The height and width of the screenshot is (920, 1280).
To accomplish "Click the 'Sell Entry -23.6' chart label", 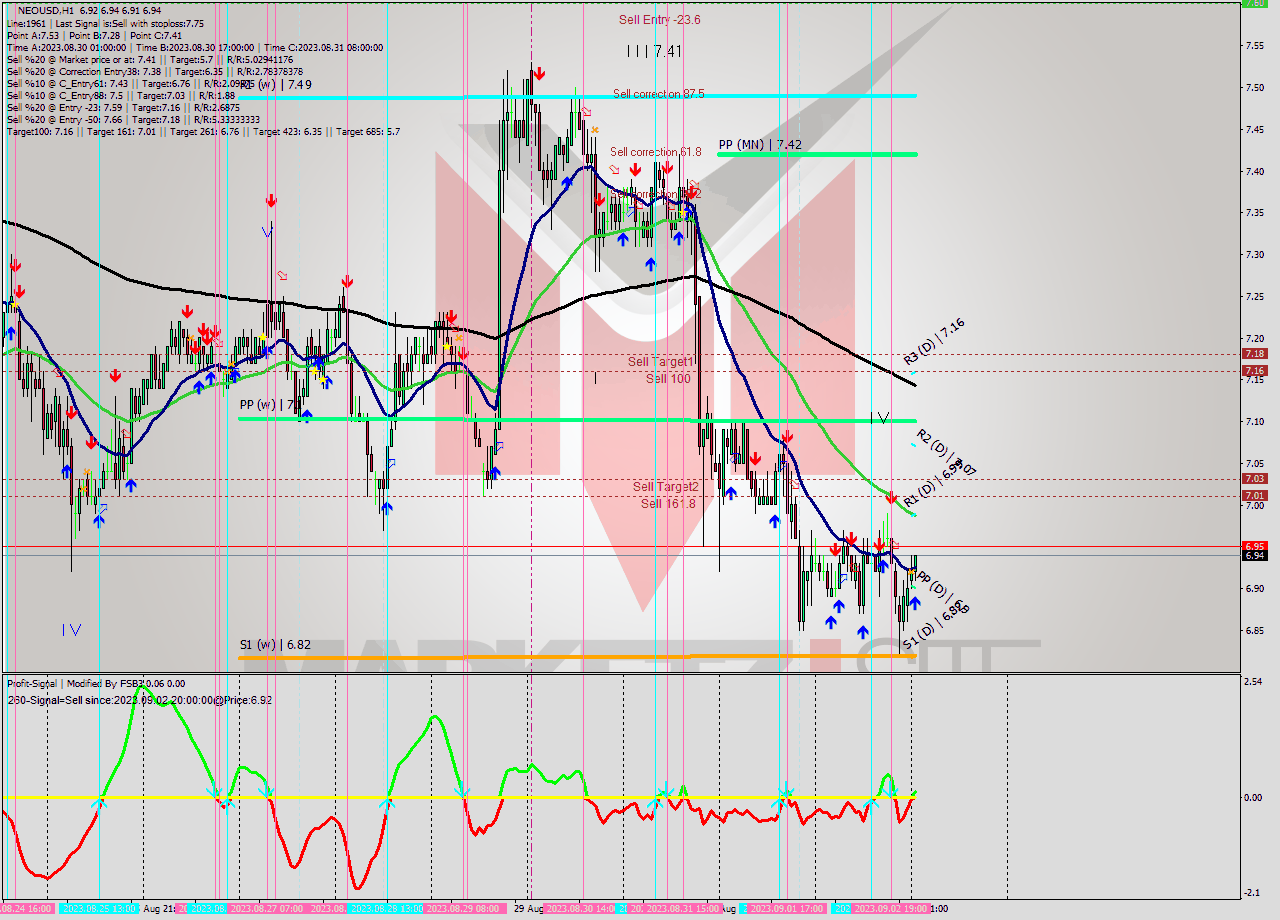I will (x=659, y=19).
